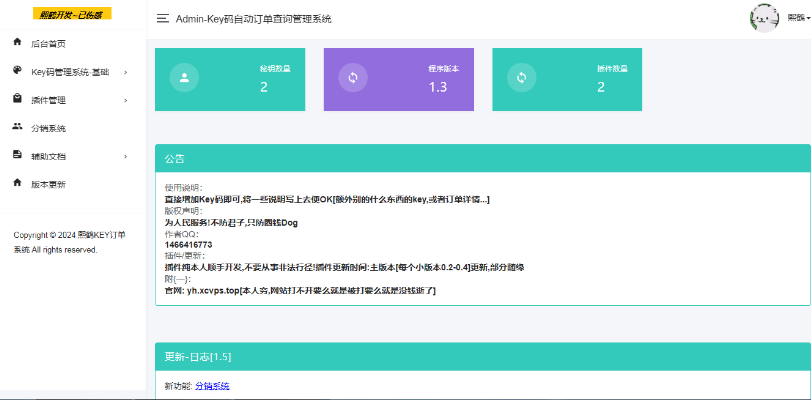Click the 公告 panel header
Viewport: 811px width, 404px height.
(x=483, y=158)
